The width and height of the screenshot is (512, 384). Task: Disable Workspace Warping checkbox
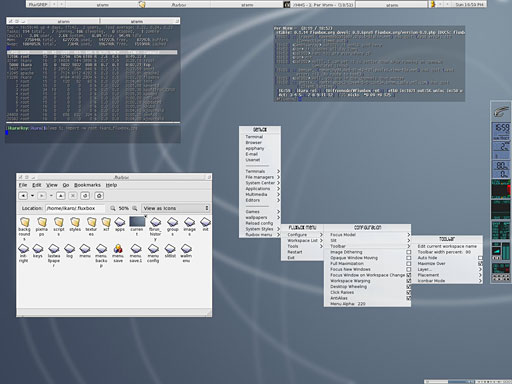[x=409, y=281]
